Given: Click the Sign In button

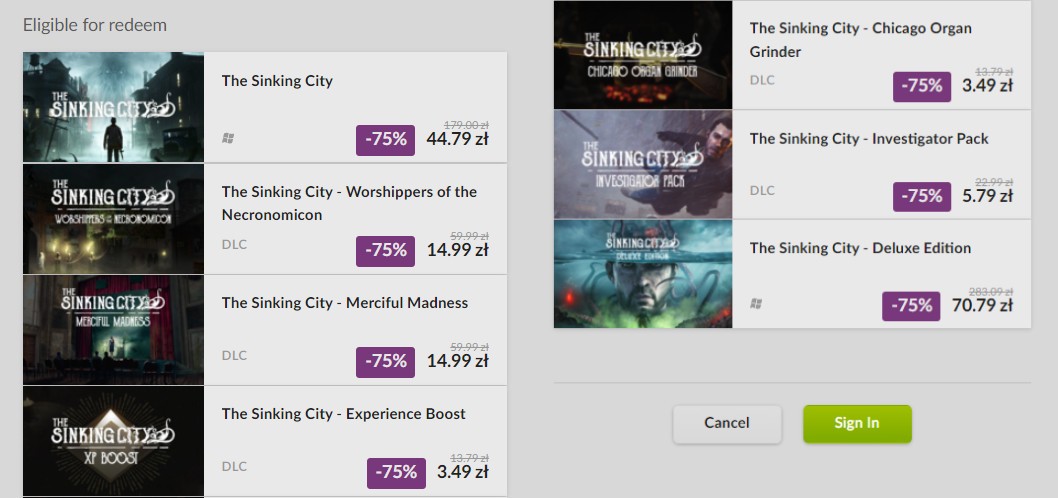Looking at the screenshot, I should click(857, 424).
